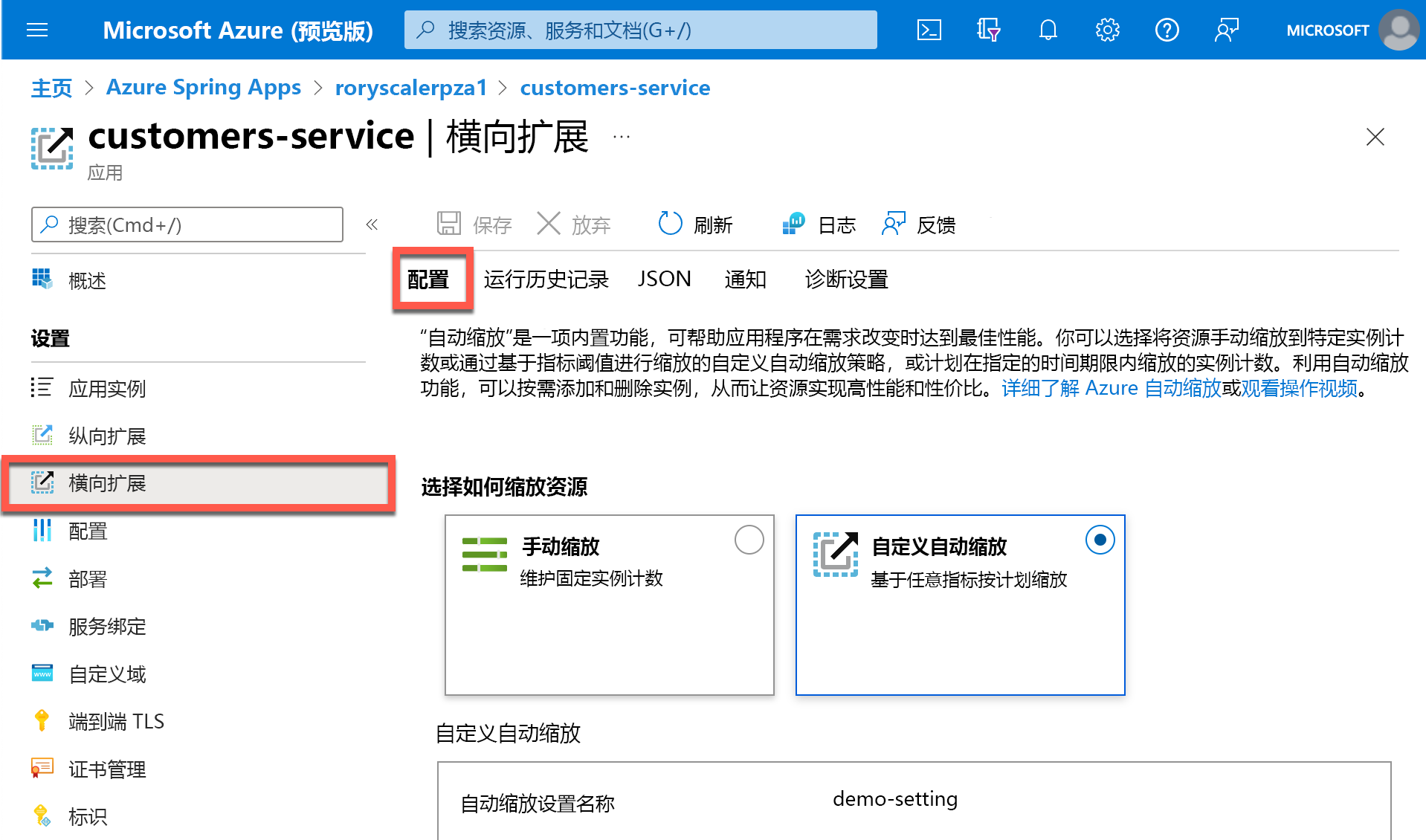The image size is (1426, 840).
Task: Click the 应用实例 list icon
Action: pyautogui.click(x=42, y=387)
